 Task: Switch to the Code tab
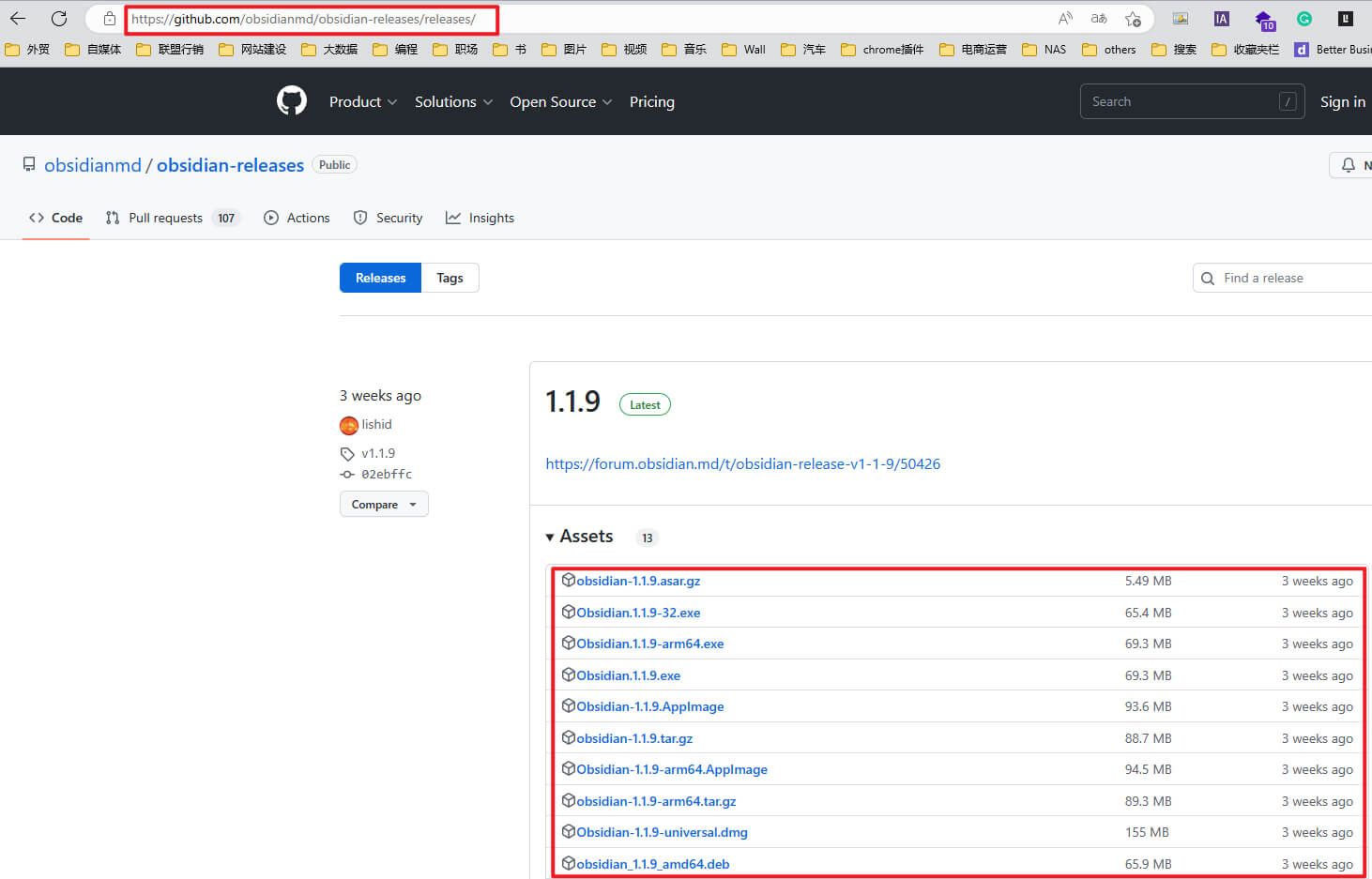point(55,218)
